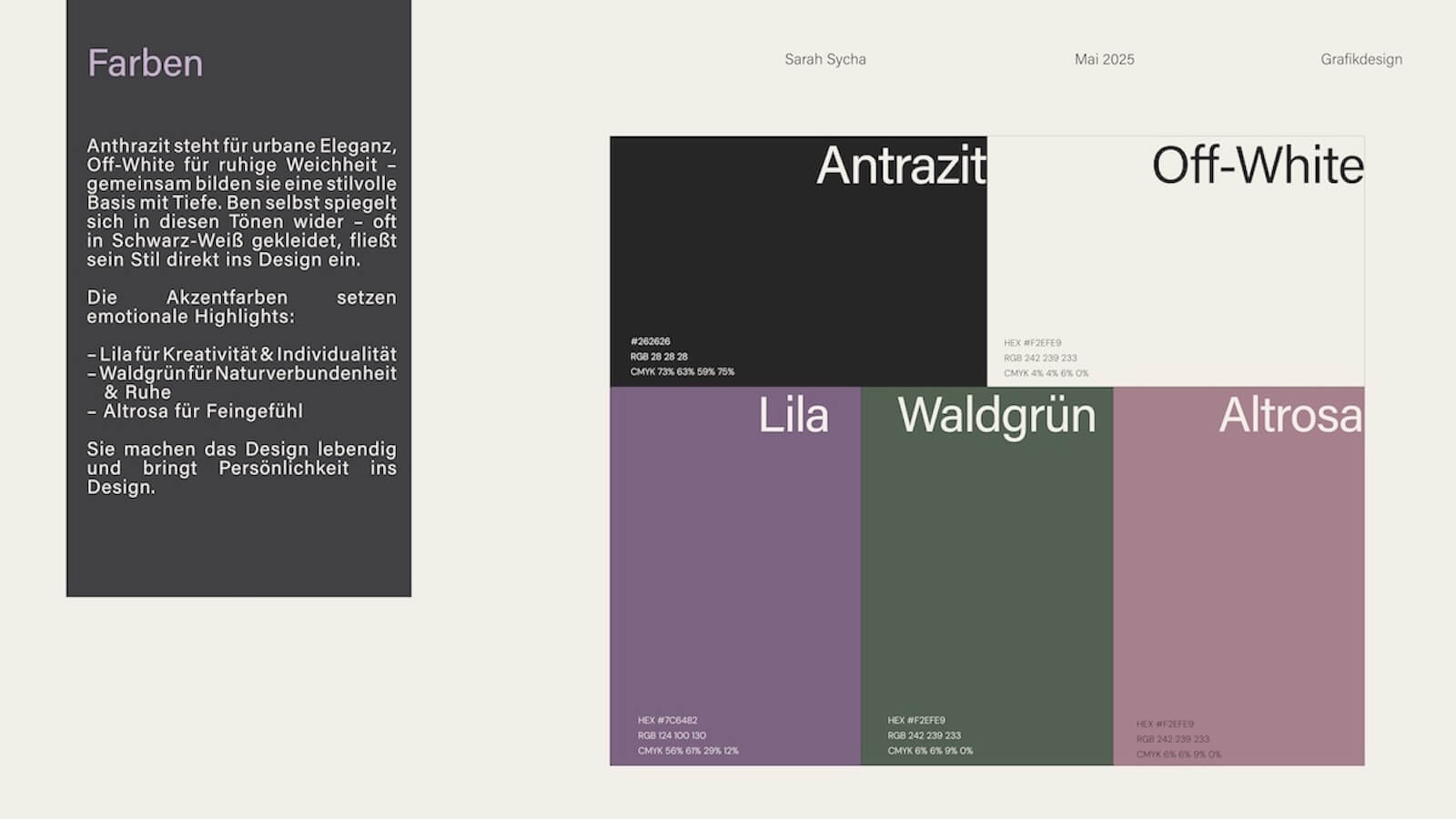This screenshot has width=1456, height=819.
Task: Select the Altrosa pink swatch
Action: [x=1239, y=575]
